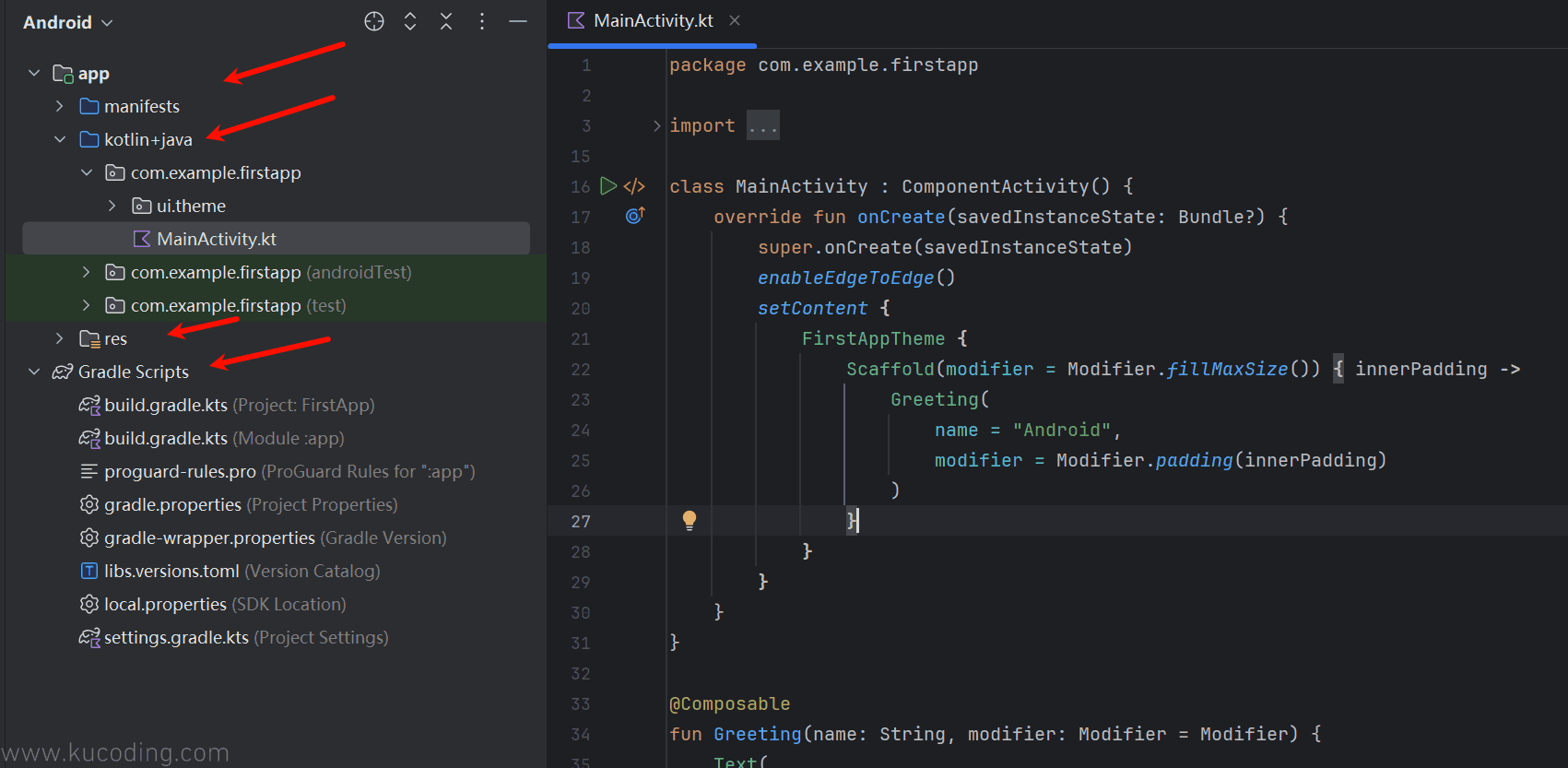Select the kotlin+java folder row
Image resolution: width=1568 pixels, height=768 pixels.
(x=277, y=139)
